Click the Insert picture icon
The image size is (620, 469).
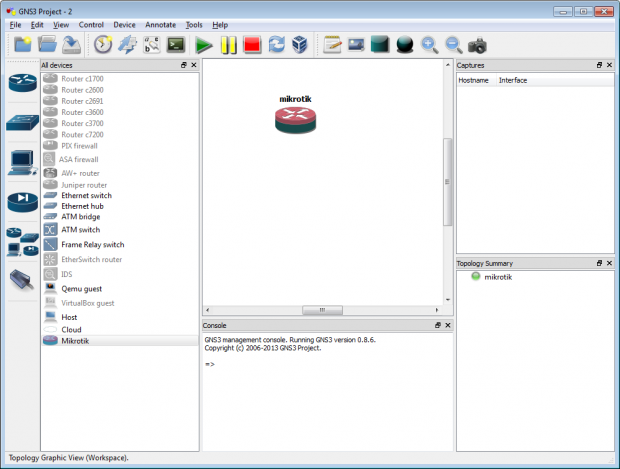356,44
